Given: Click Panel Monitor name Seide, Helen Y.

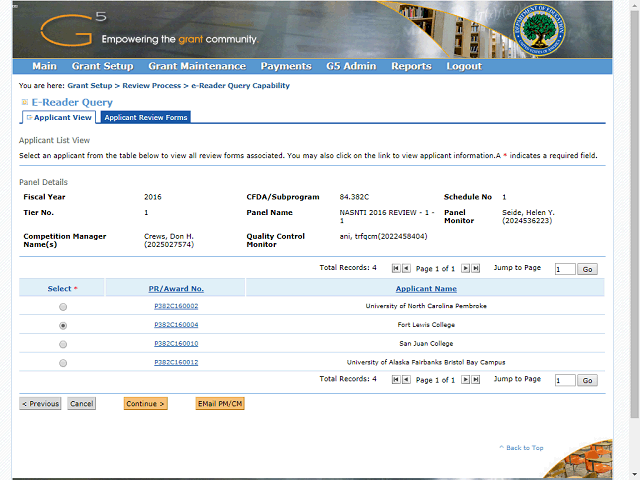Looking at the screenshot, I should click(528, 217).
